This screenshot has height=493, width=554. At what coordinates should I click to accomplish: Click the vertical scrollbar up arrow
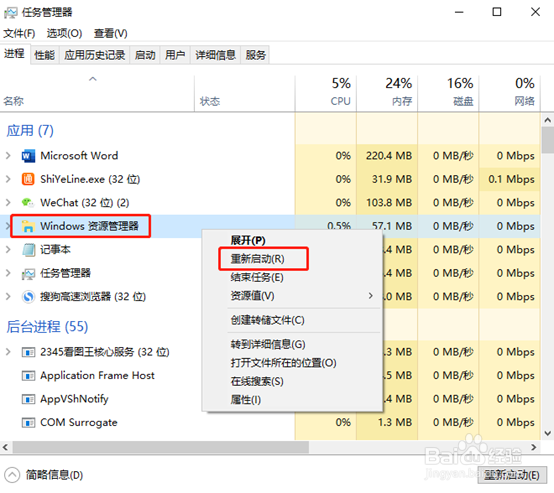[x=547, y=120]
